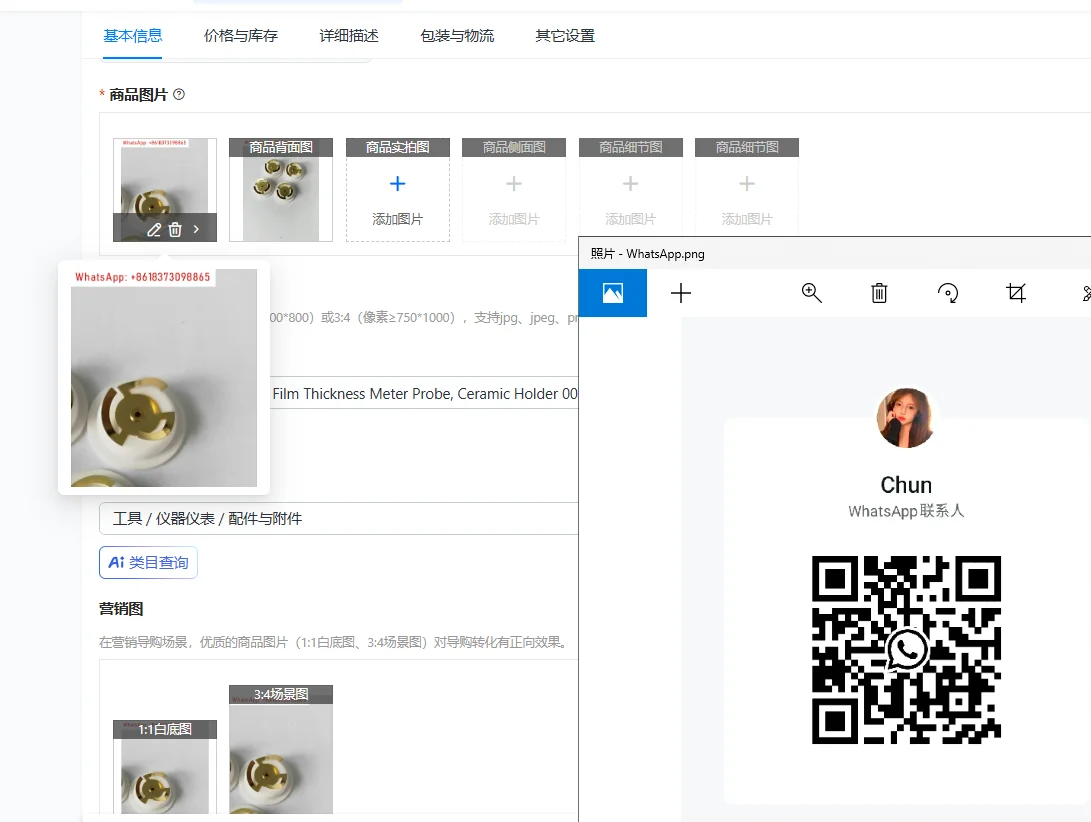The height and width of the screenshot is (822, 1091).
Task: Click the WhatsApp QR code image
Action: click(x=906, y=650)
